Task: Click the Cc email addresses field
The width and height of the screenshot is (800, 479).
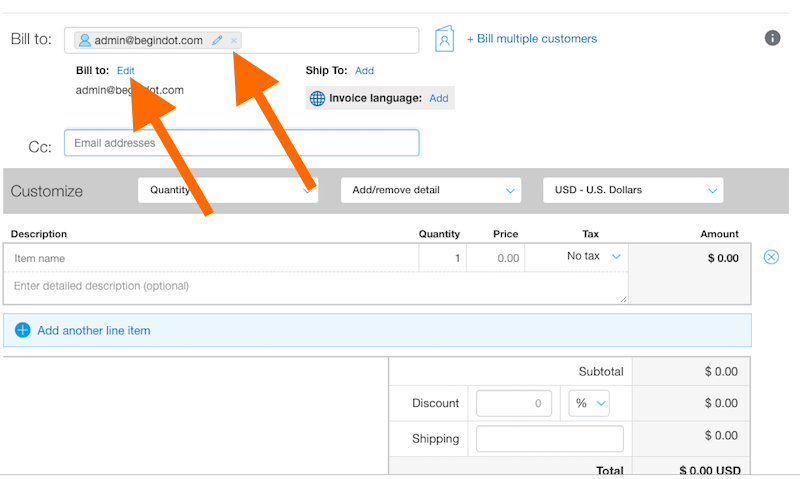Action: pyautogui.click(x=241, y=143)
